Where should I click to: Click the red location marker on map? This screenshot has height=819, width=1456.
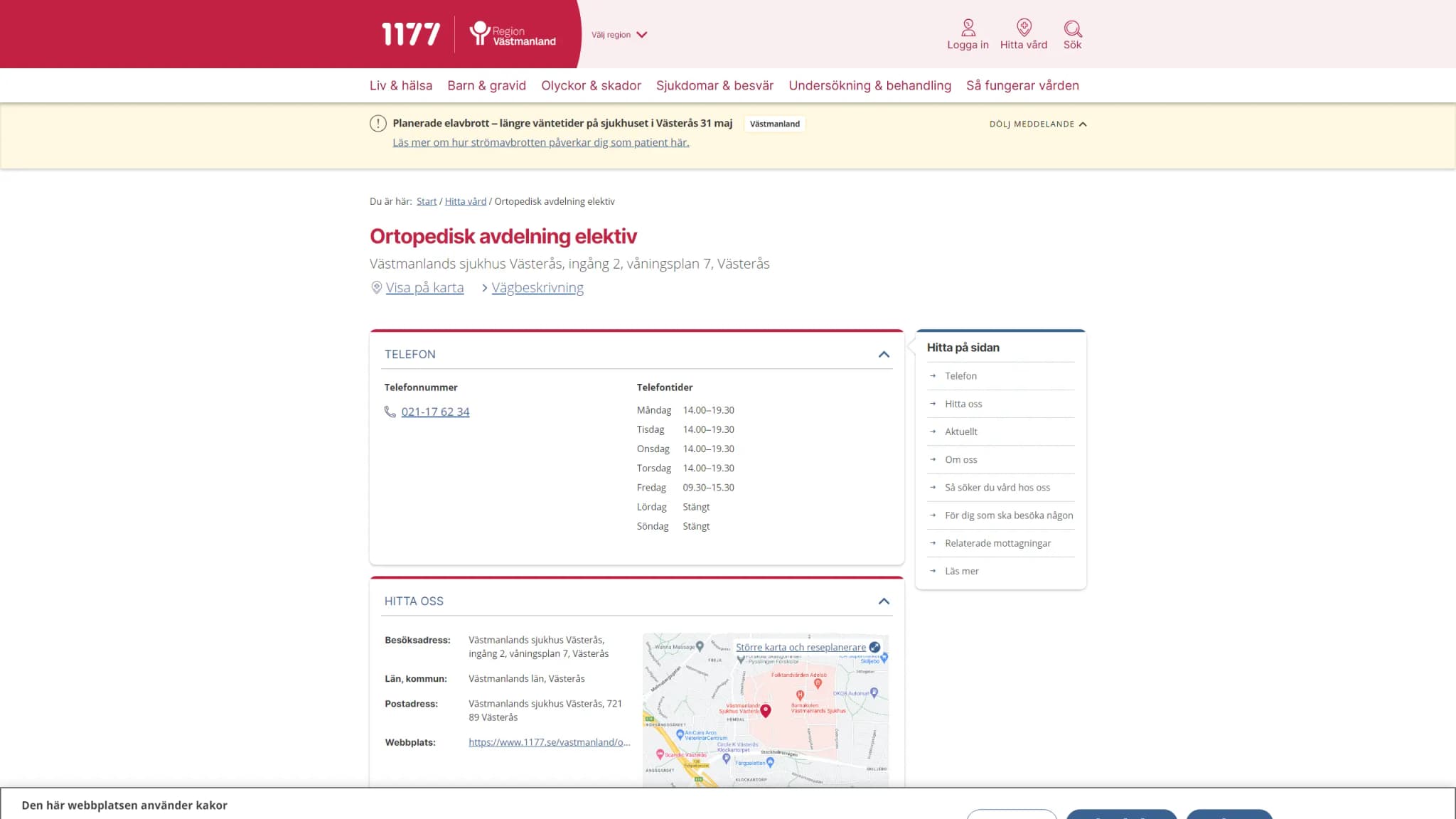click(x=766, y=710)
